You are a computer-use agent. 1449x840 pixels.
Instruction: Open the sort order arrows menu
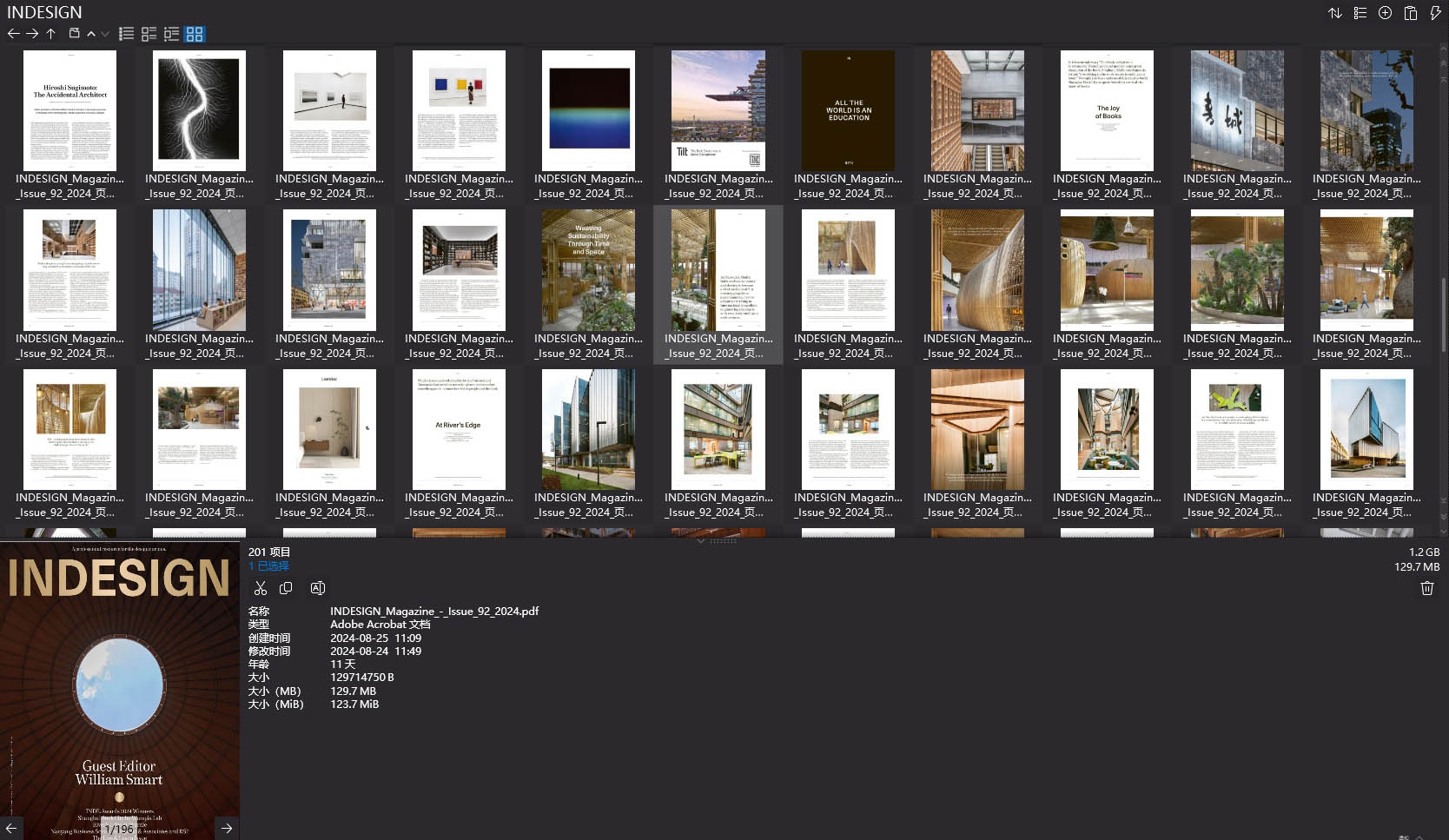(1335, 13)
